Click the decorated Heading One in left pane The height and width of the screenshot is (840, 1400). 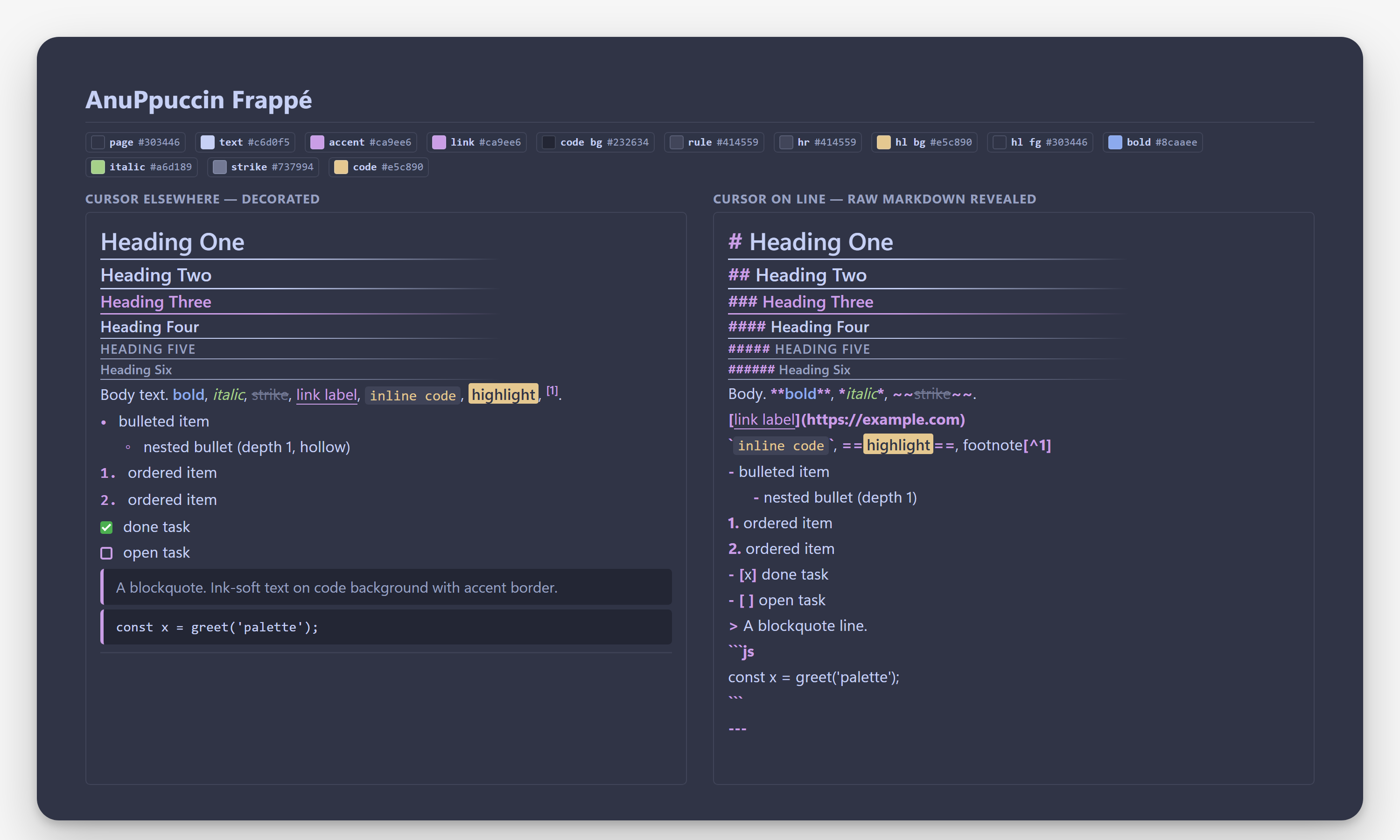(x=173, y=242)
